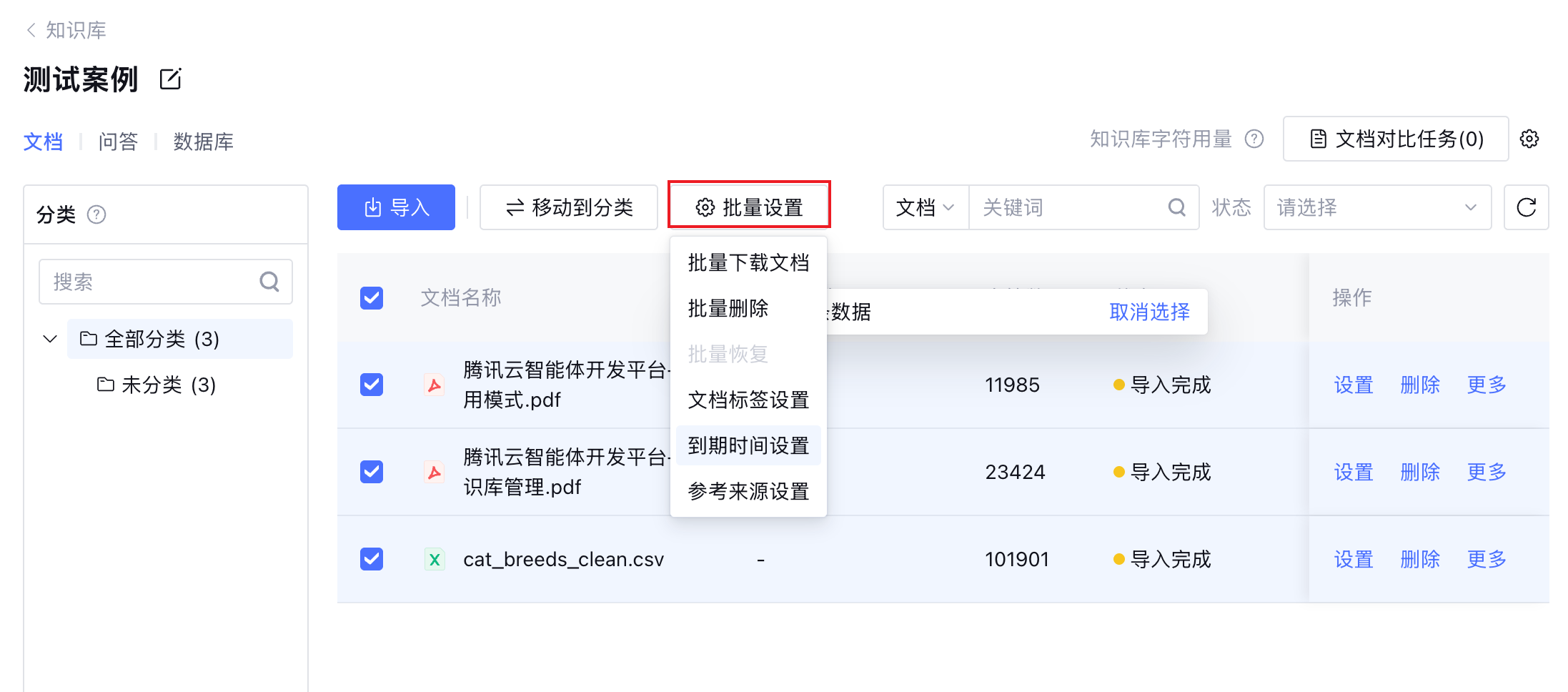
Task: Select 到期时间设置 from the batch menu
Action: 748,445
